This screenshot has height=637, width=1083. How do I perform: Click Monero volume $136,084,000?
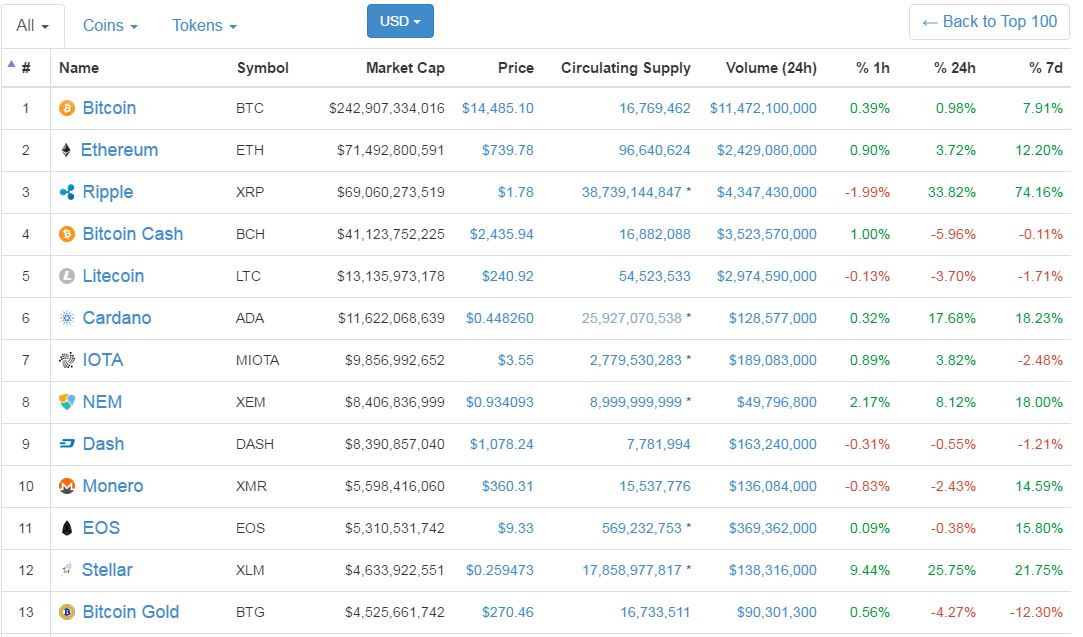pos(773,486)
